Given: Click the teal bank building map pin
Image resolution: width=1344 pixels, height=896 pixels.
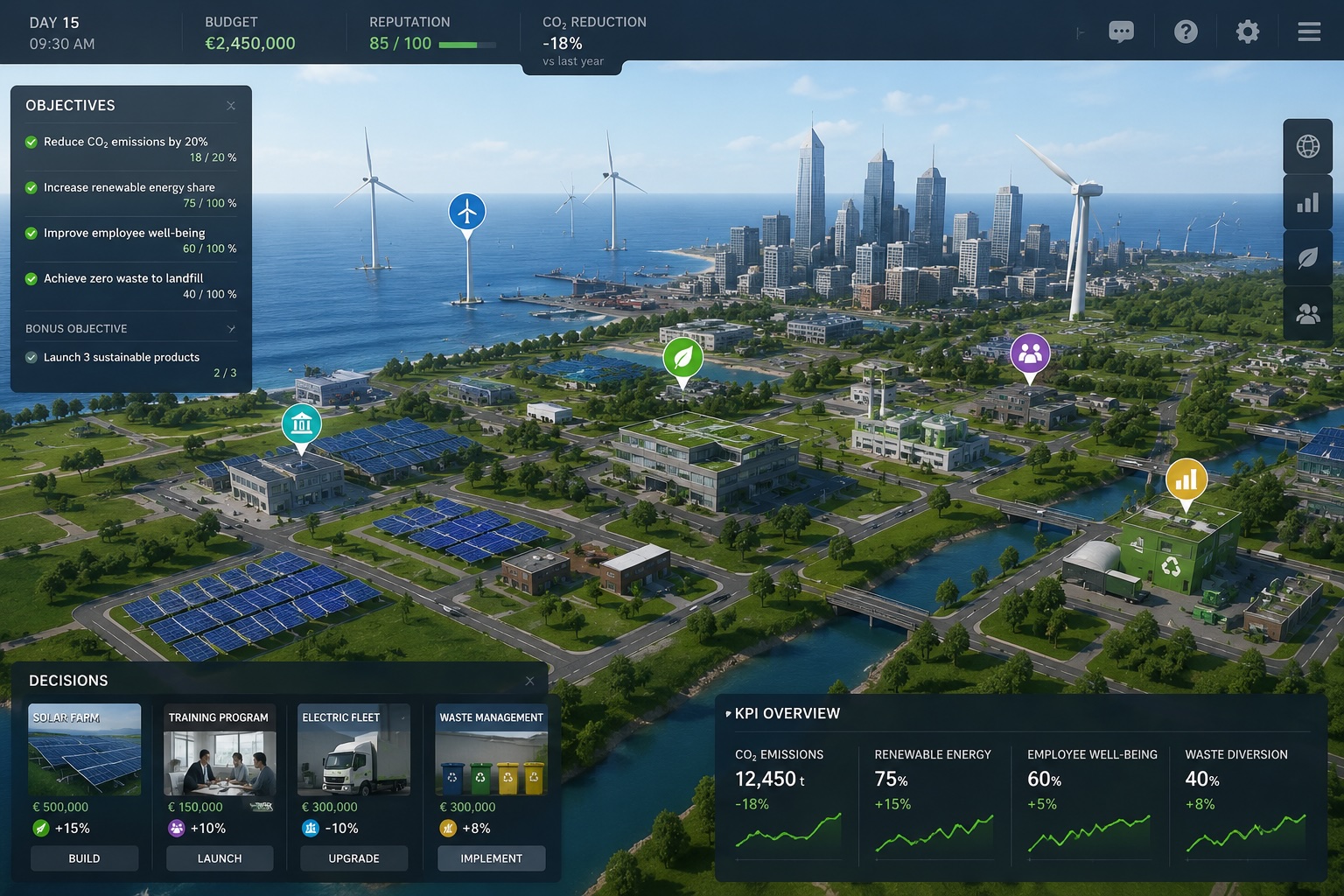Looking at the screenshot, I should tap(302, 425).
